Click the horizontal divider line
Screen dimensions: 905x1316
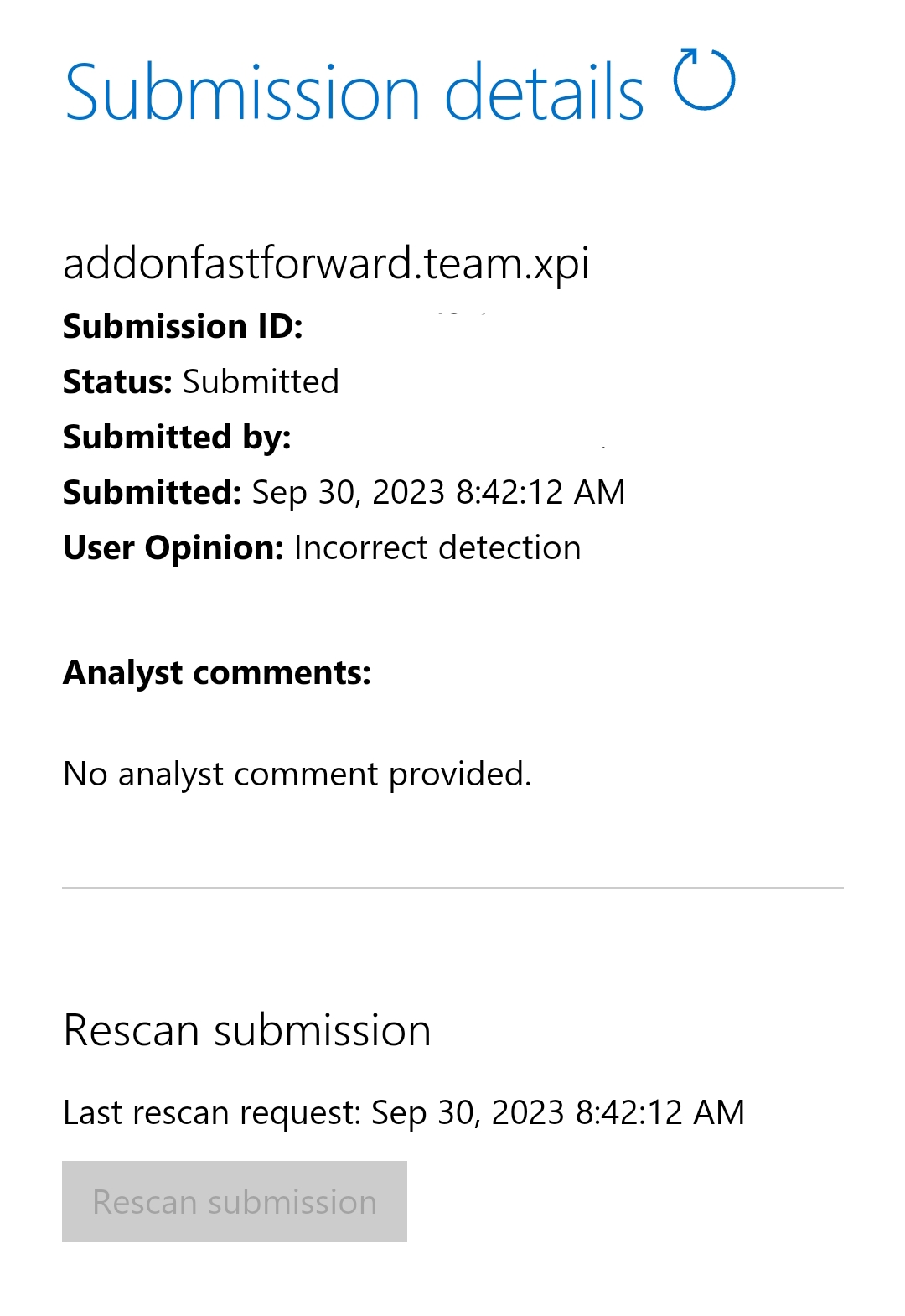452,883
